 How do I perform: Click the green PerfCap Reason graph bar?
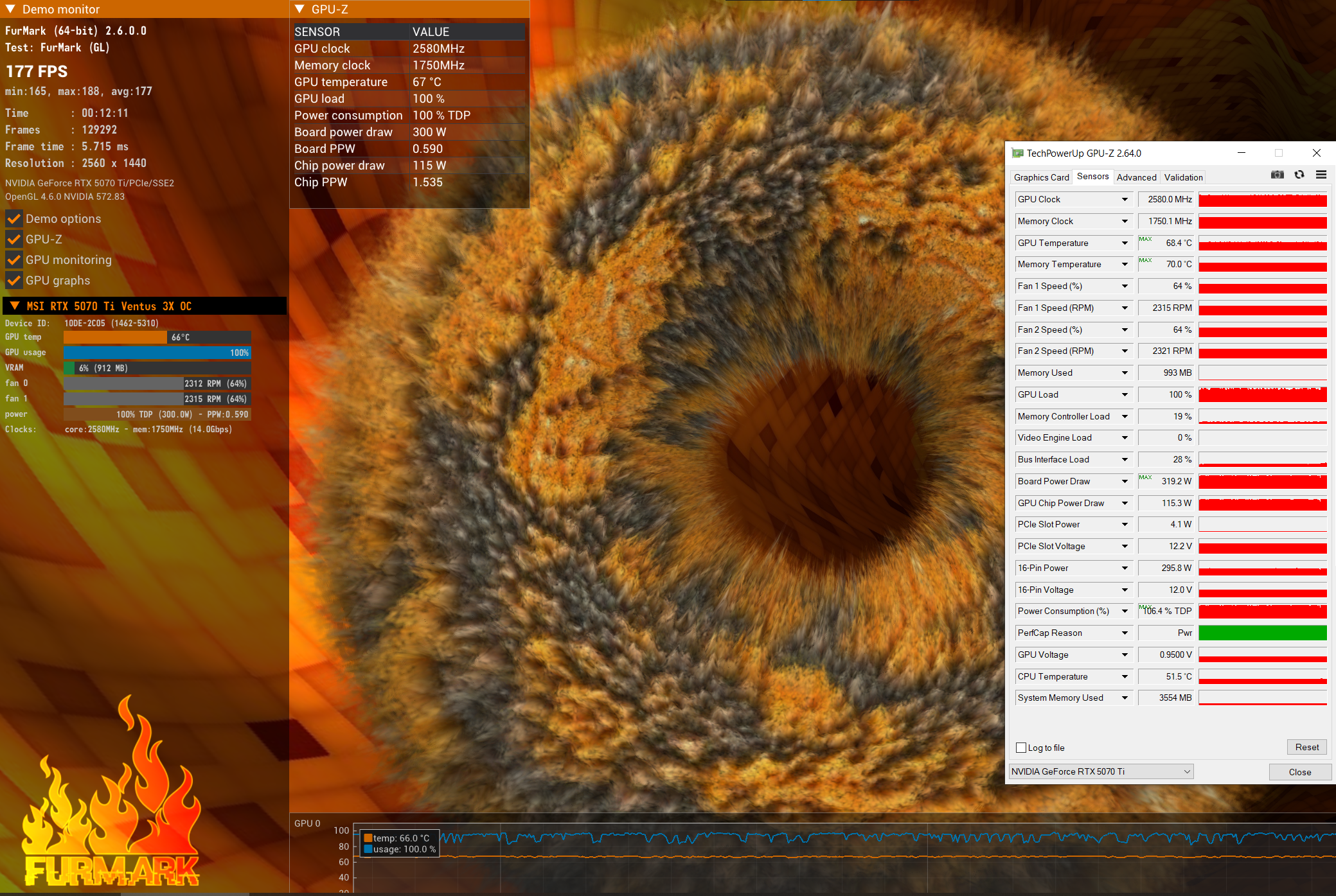tap(1262, 633)
